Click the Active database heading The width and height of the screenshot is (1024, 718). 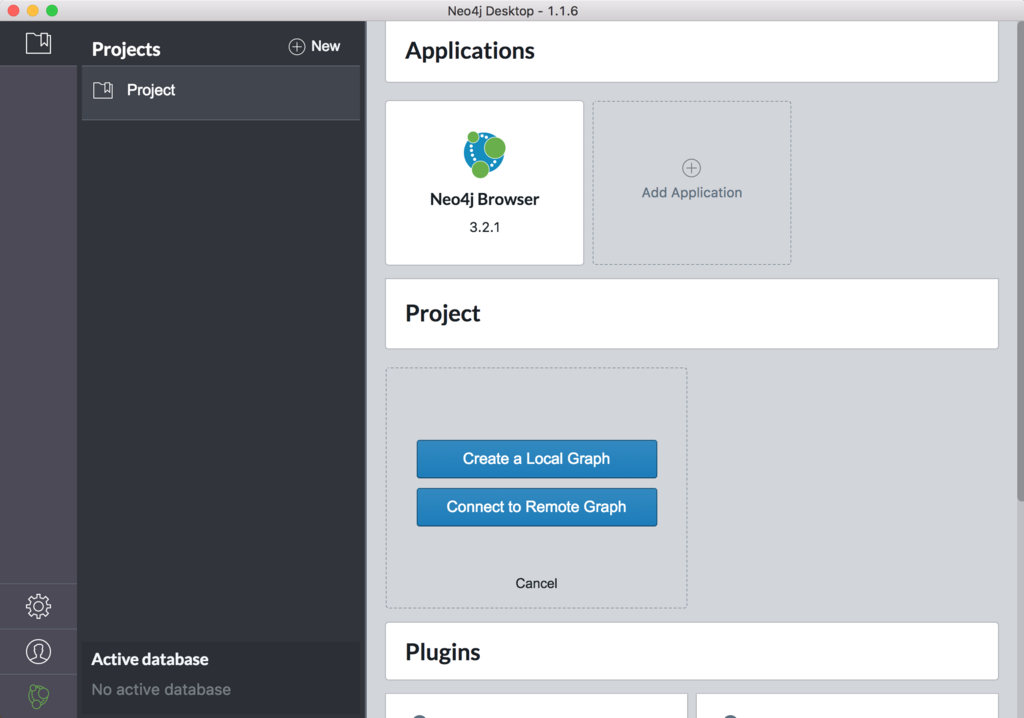point(150,659)
